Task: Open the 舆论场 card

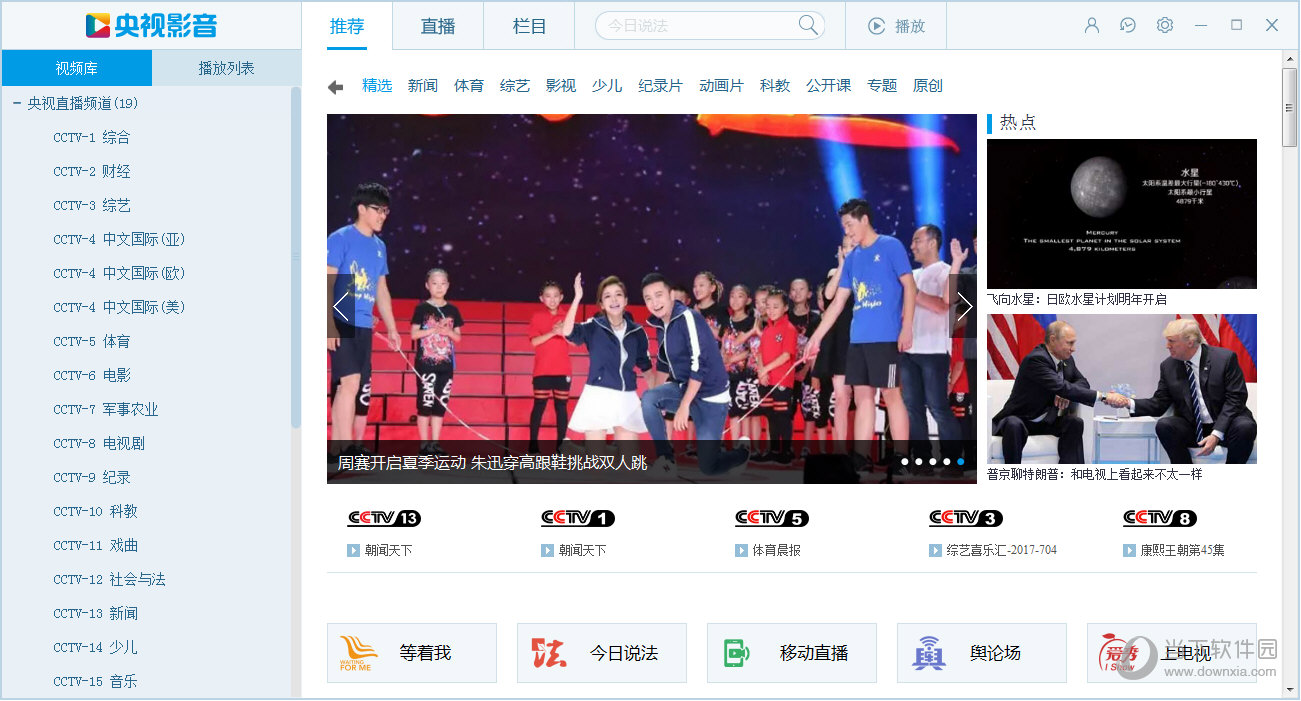Action: [x=982, y=653]
